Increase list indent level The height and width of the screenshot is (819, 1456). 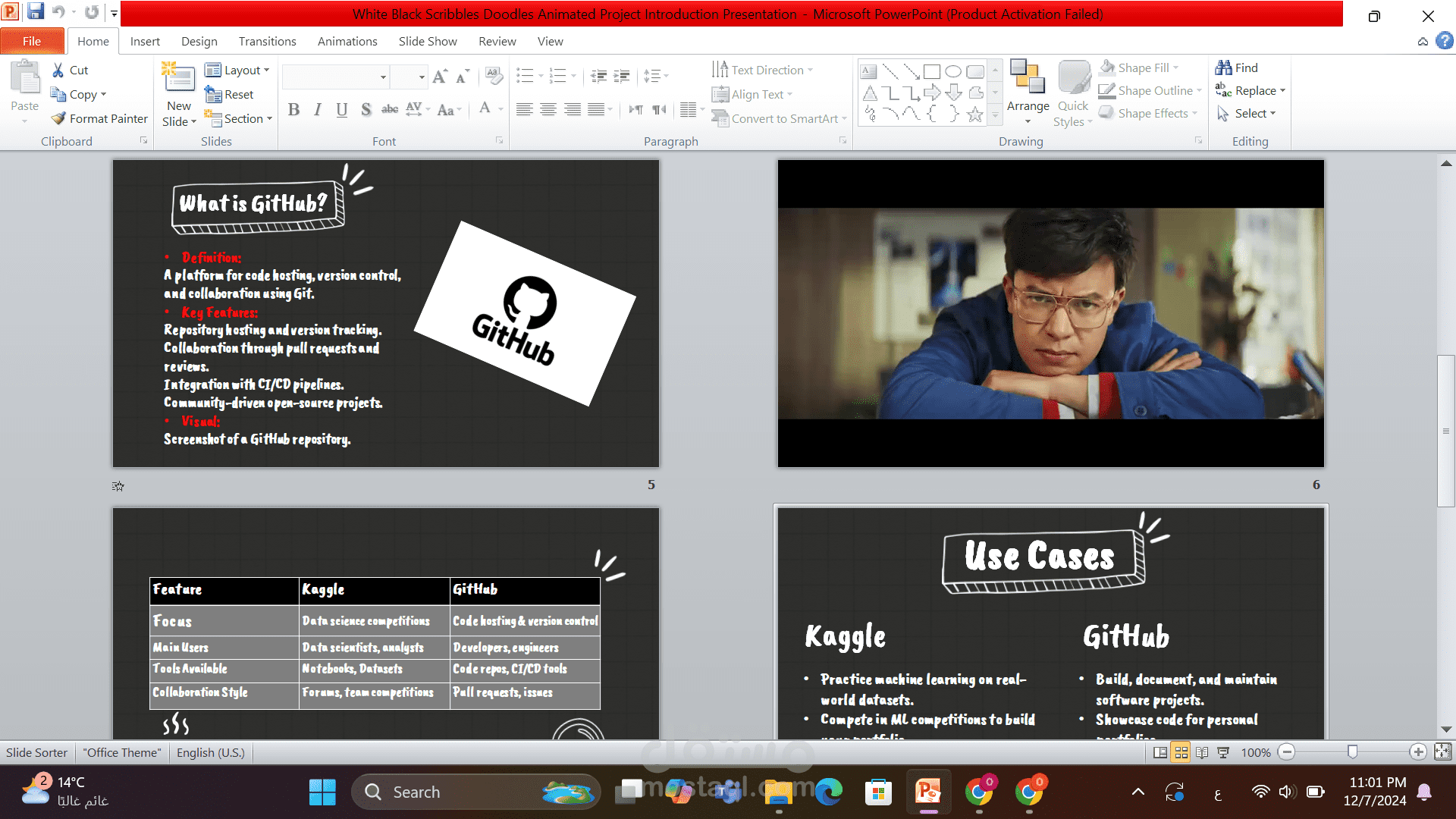point(622,76)
